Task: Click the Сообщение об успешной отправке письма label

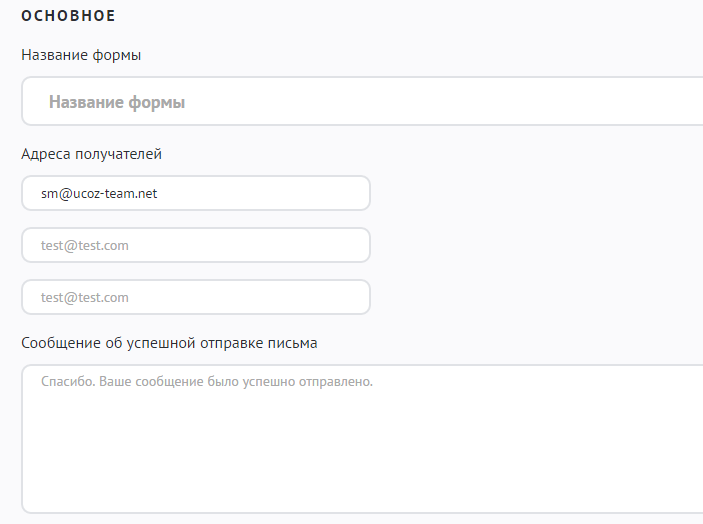Action: (169, 343)
